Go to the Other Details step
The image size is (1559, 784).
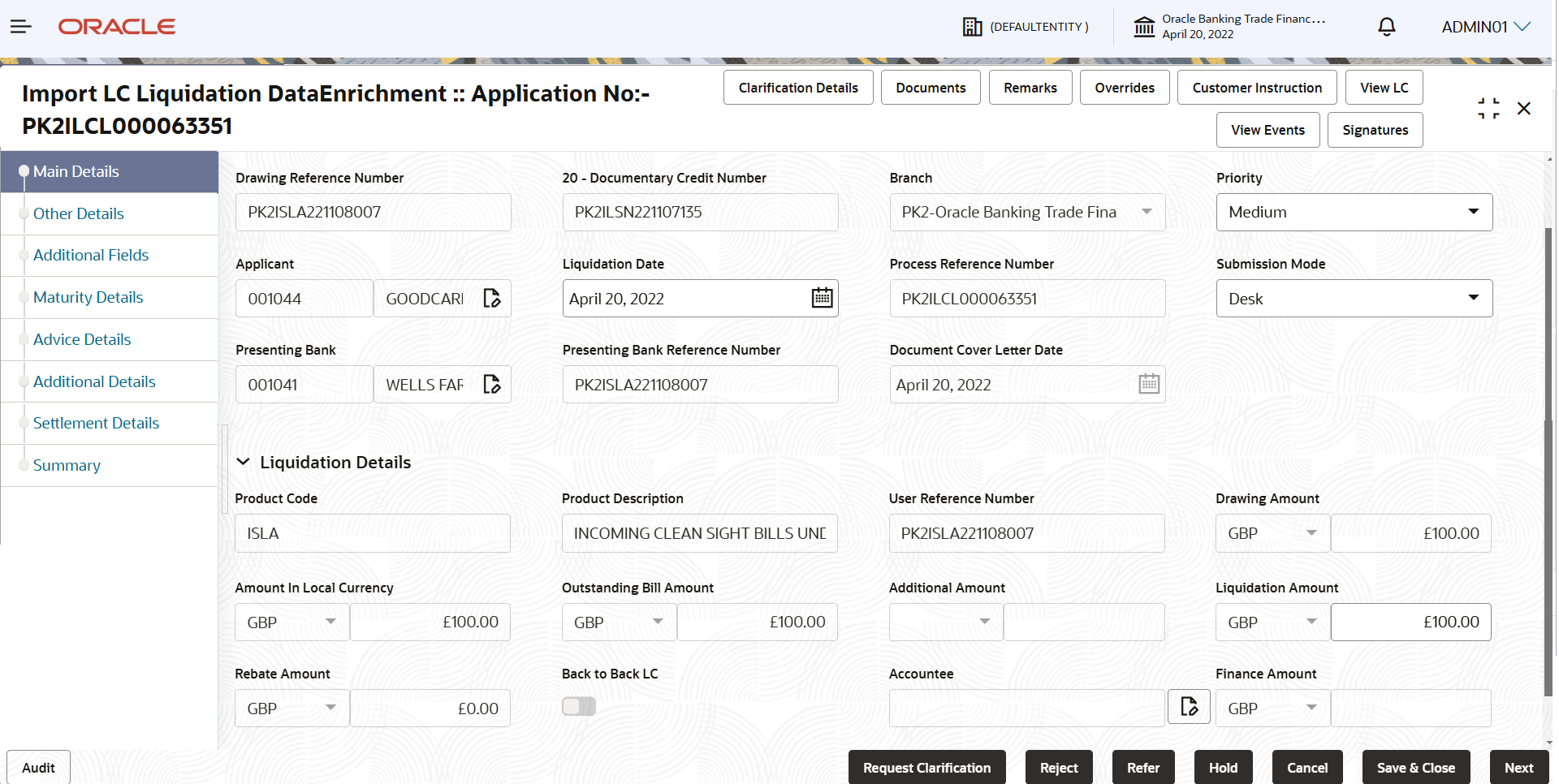pos(110,213)
